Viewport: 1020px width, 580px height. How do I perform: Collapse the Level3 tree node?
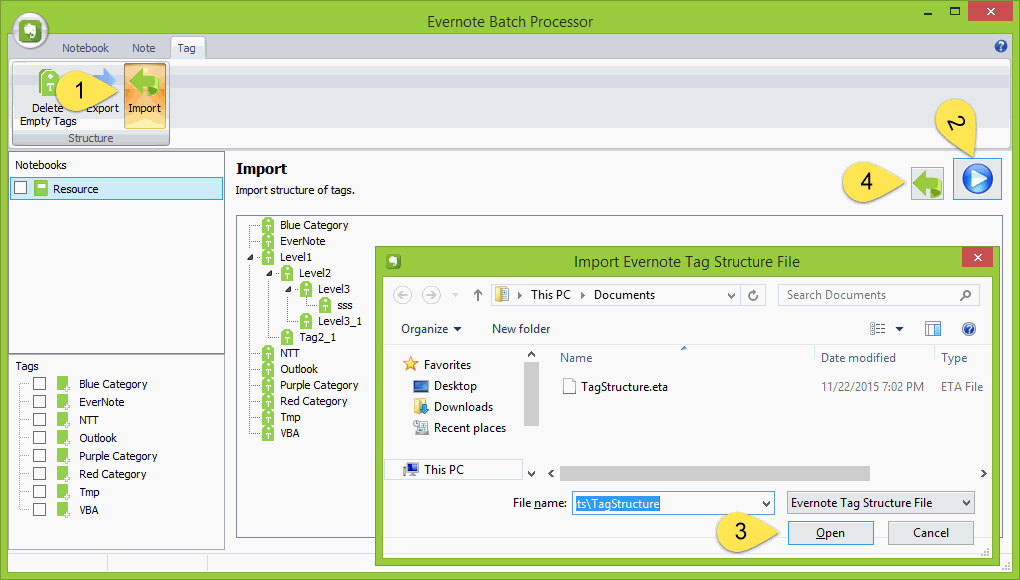[x=288, y=289]
